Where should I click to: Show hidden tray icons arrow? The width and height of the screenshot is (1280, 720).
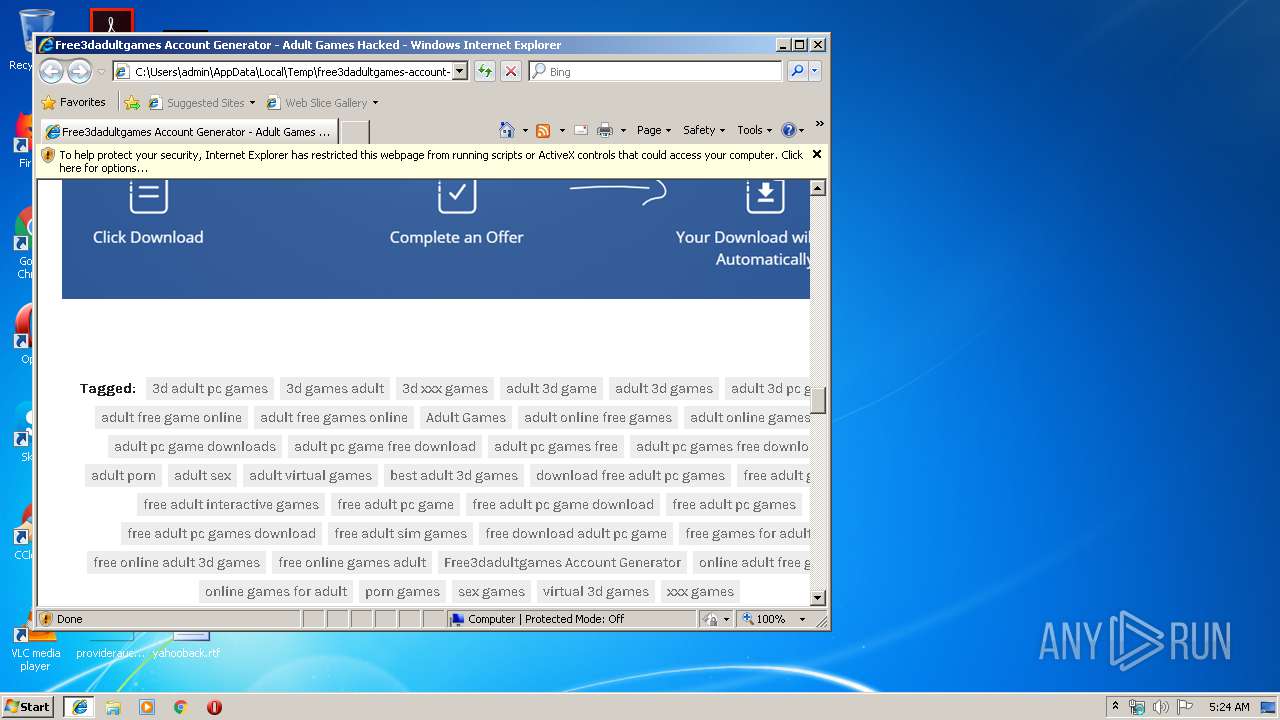(1115, 707)
